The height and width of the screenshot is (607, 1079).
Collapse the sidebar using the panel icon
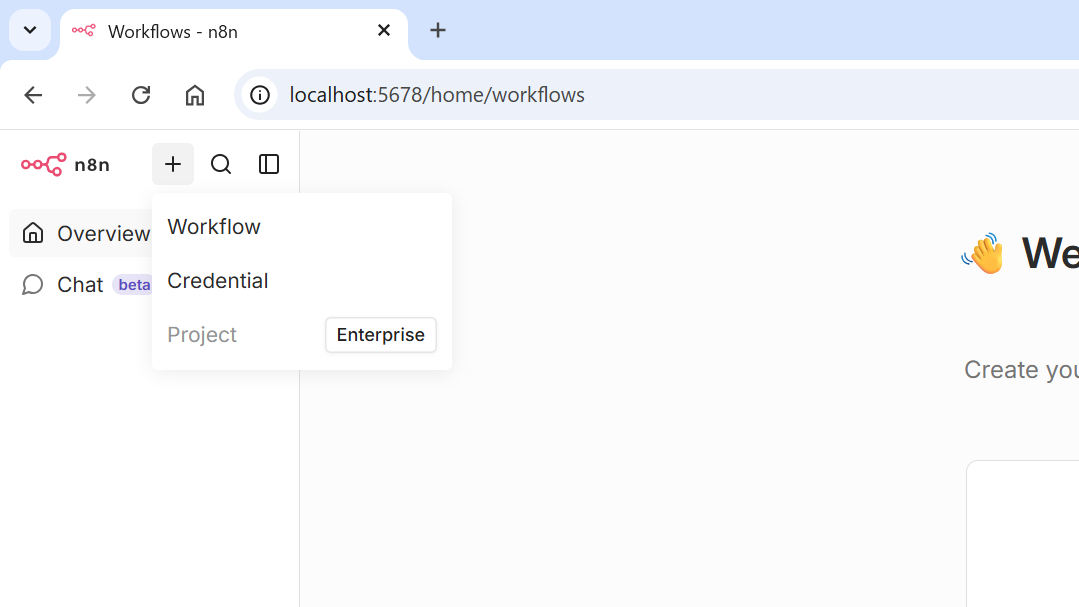click(x=269, y=164)
